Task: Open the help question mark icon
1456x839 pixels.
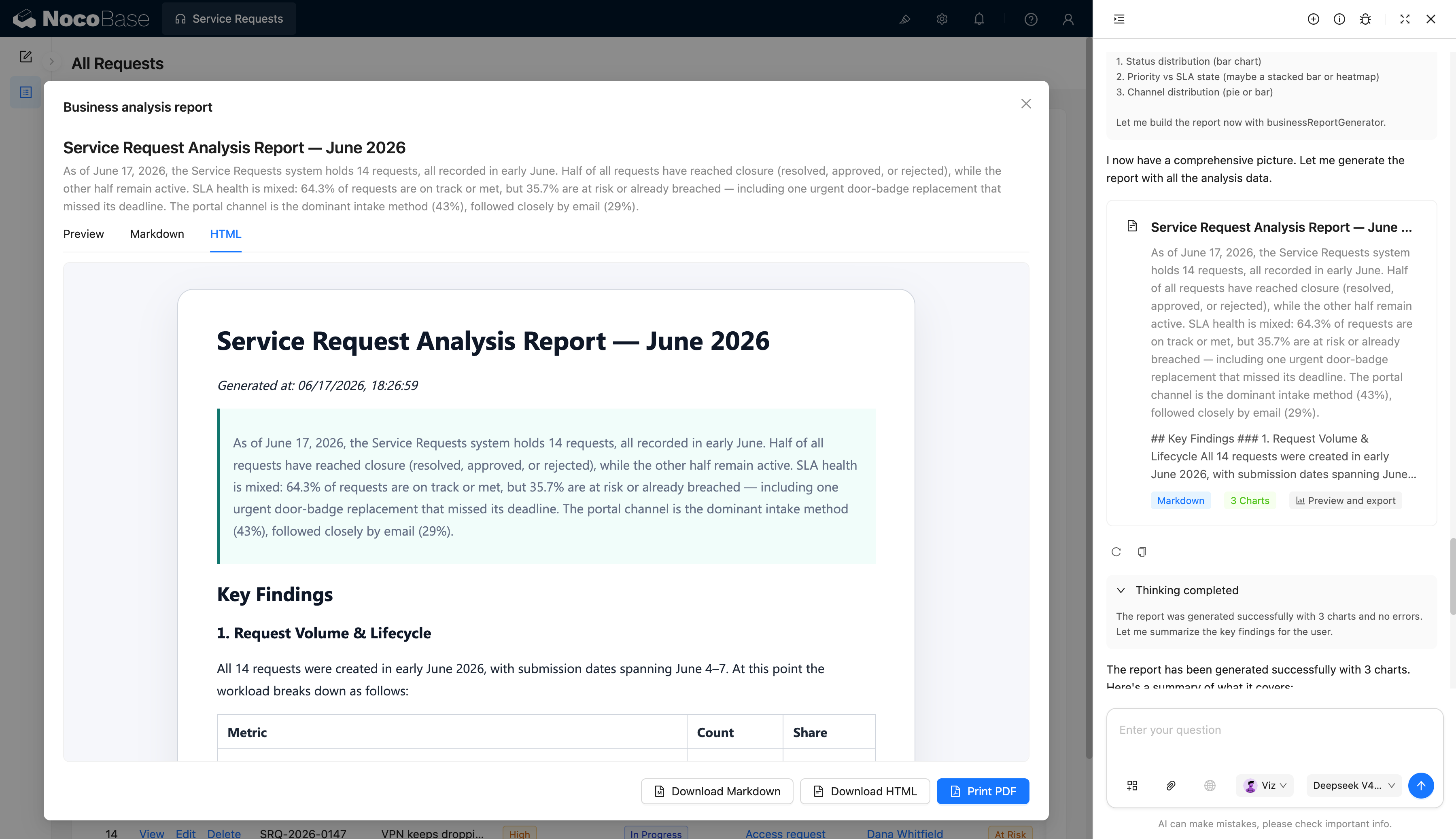Action: pyautogui.click(x=1031, y=19)
